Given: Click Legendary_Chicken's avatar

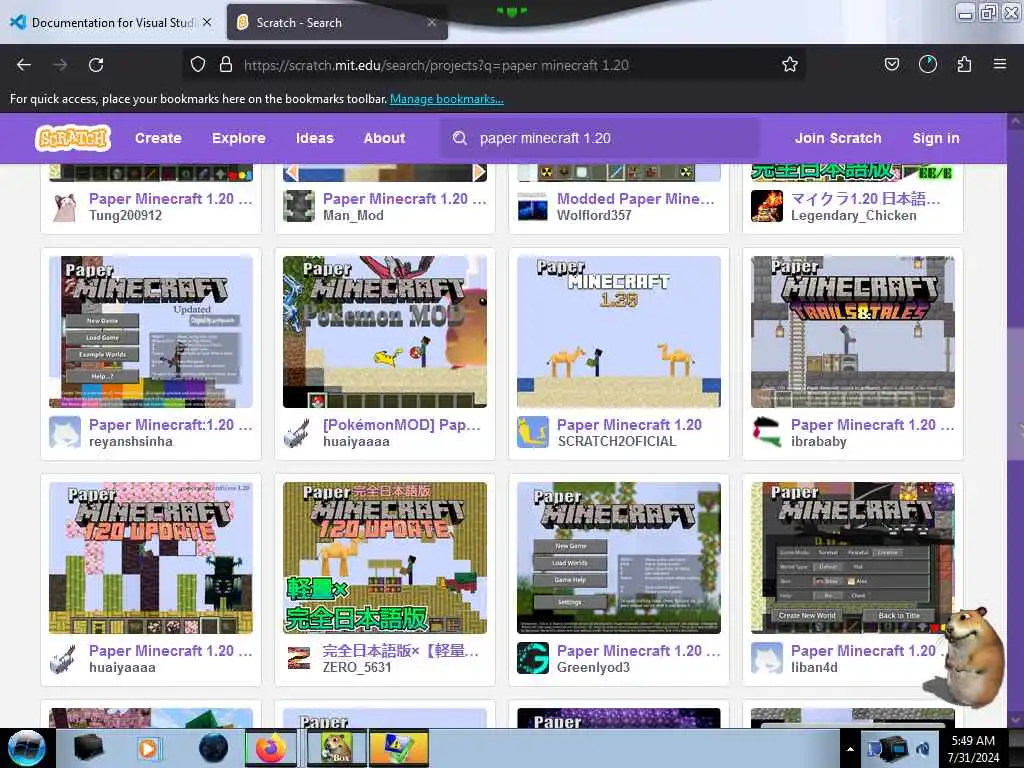Looking at the screenshot, I should pos(767,206).
